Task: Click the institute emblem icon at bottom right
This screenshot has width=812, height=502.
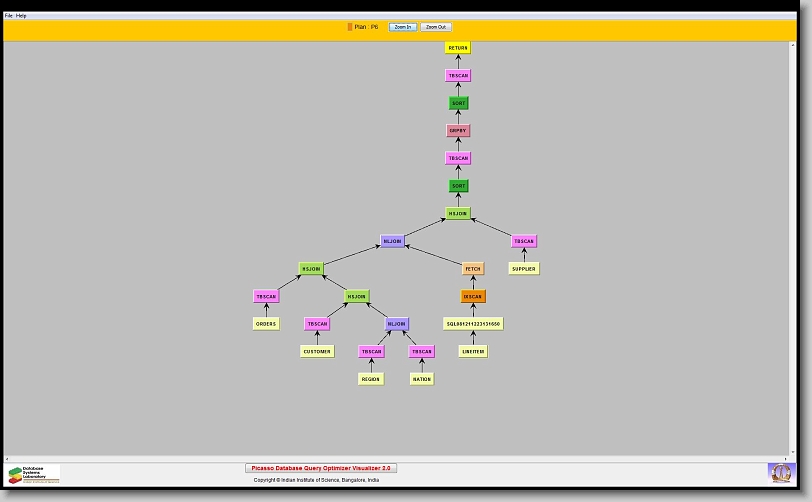Action: tap(779, 472)
